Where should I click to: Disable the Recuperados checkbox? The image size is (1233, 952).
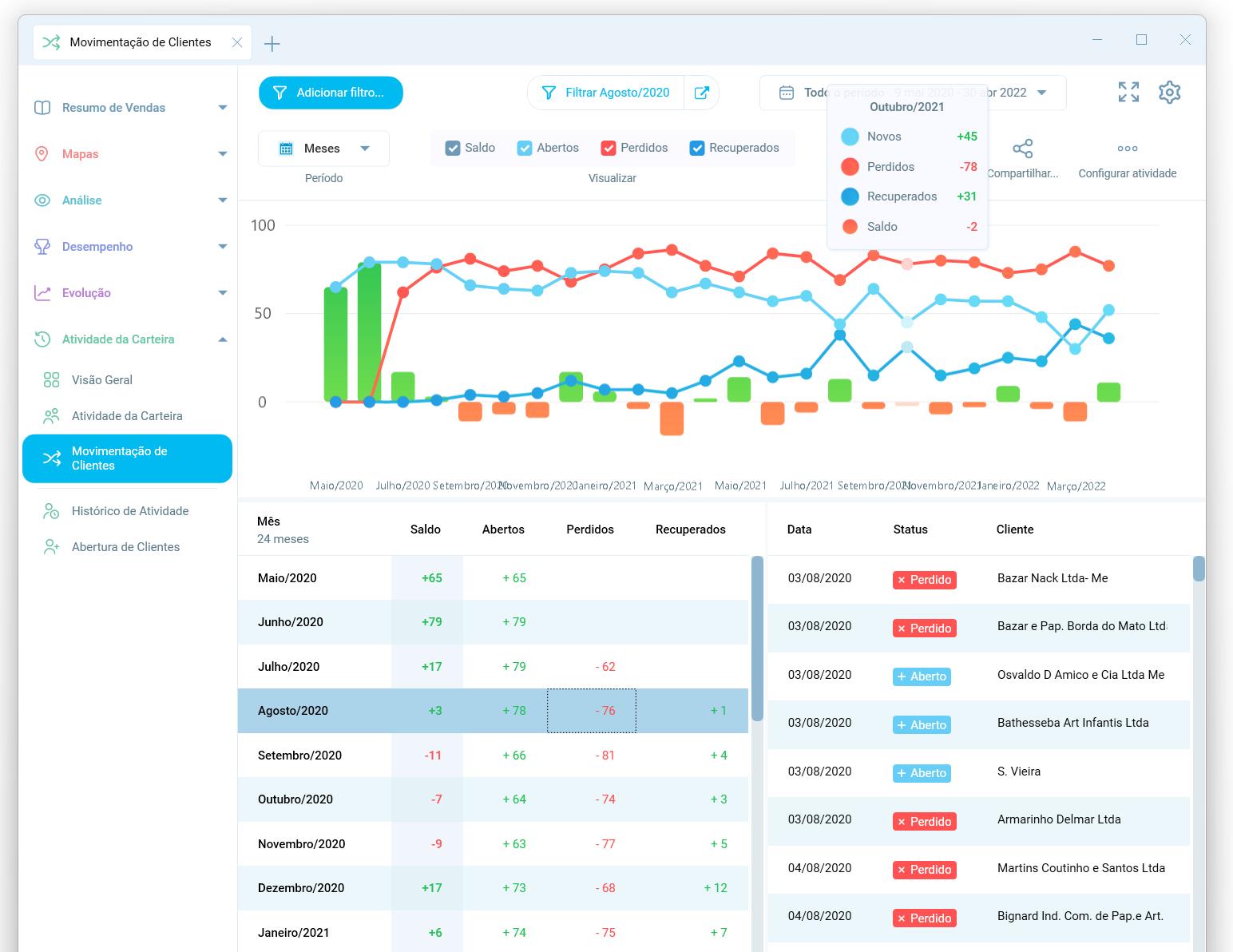click(x=697, y=149)
